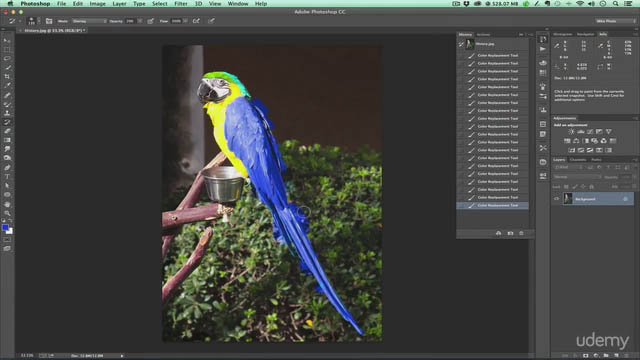Click the background white color swatch
640x360 pixels.
10,231
